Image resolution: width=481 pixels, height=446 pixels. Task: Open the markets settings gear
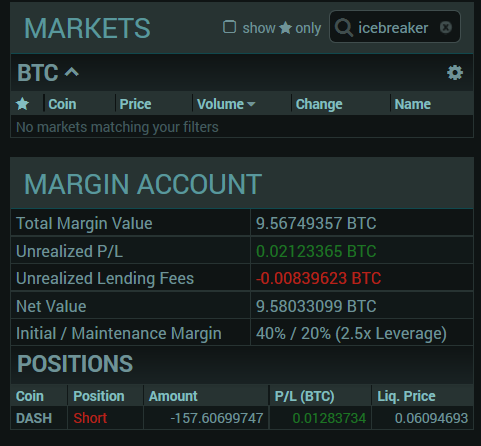455,73
